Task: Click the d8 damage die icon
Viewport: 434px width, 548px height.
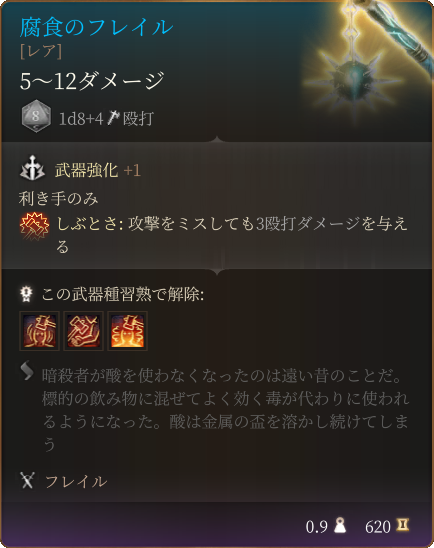Action: [x=36, y=117]
